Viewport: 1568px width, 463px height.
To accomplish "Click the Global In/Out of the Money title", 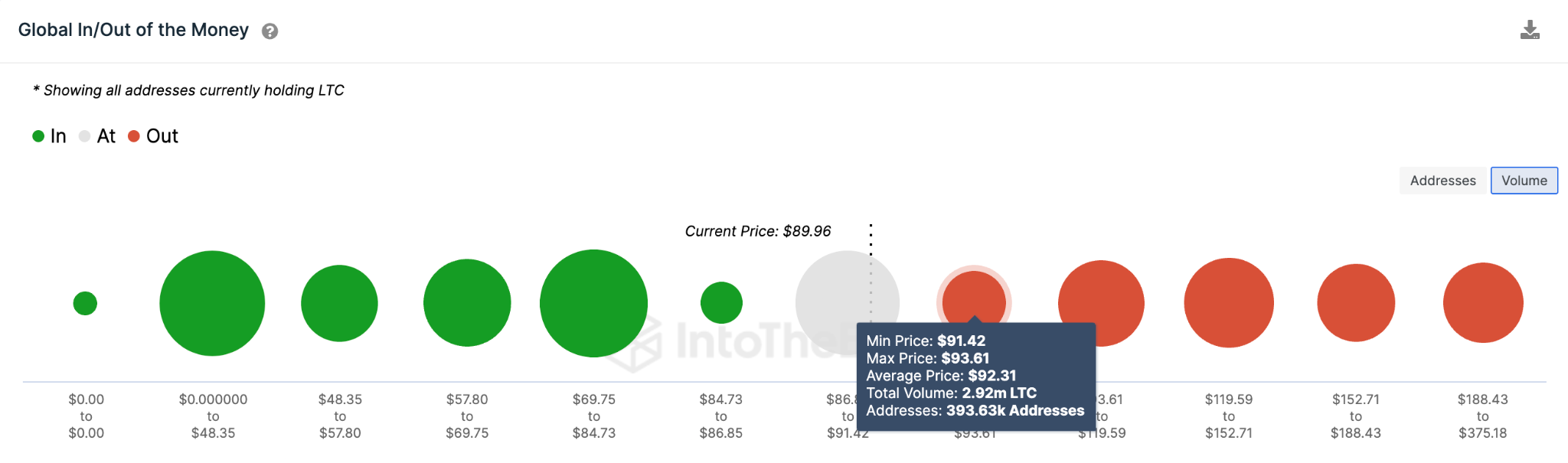I will point(133,30).
